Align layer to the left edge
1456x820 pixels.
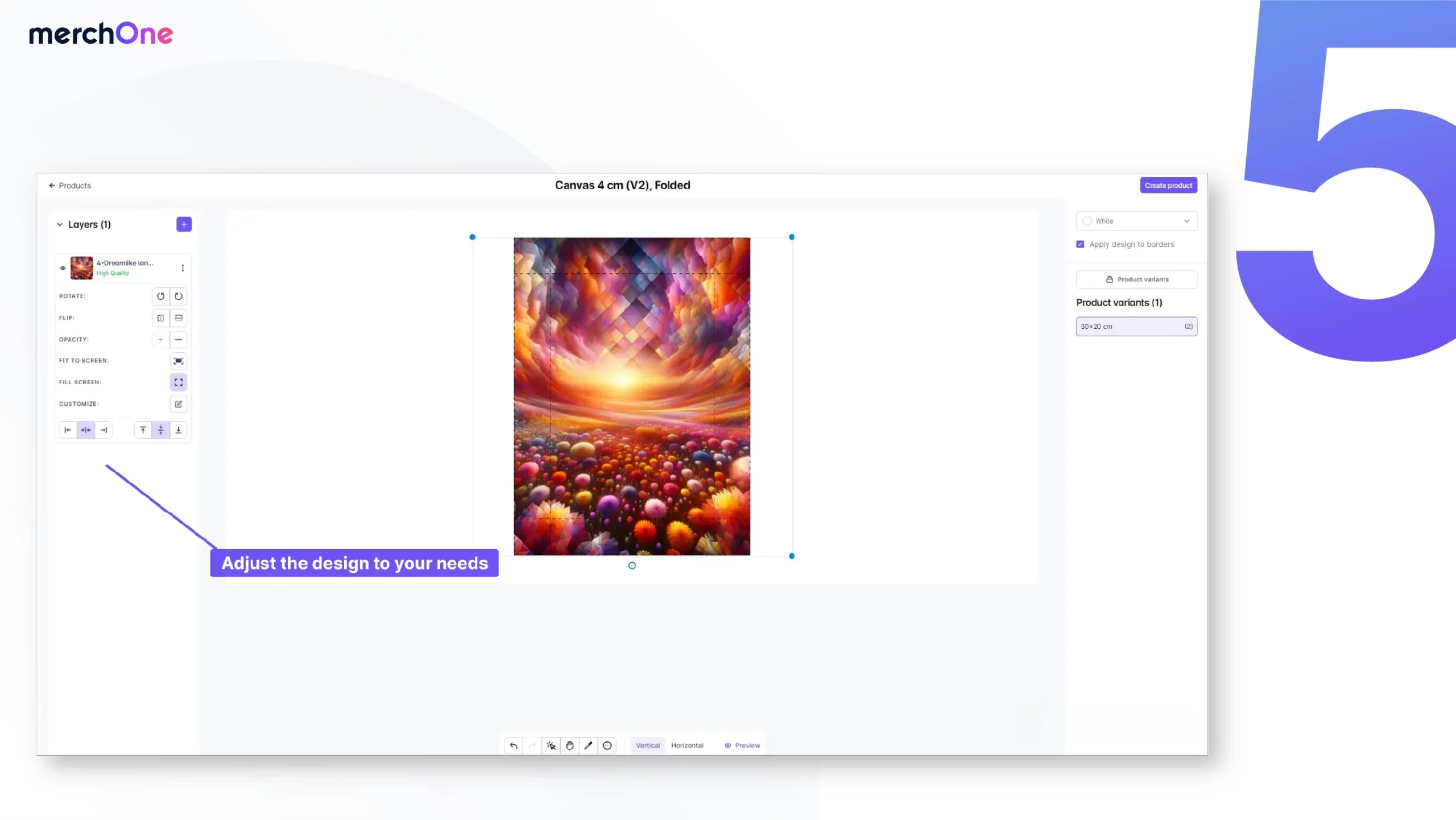[x=68, y=430]
